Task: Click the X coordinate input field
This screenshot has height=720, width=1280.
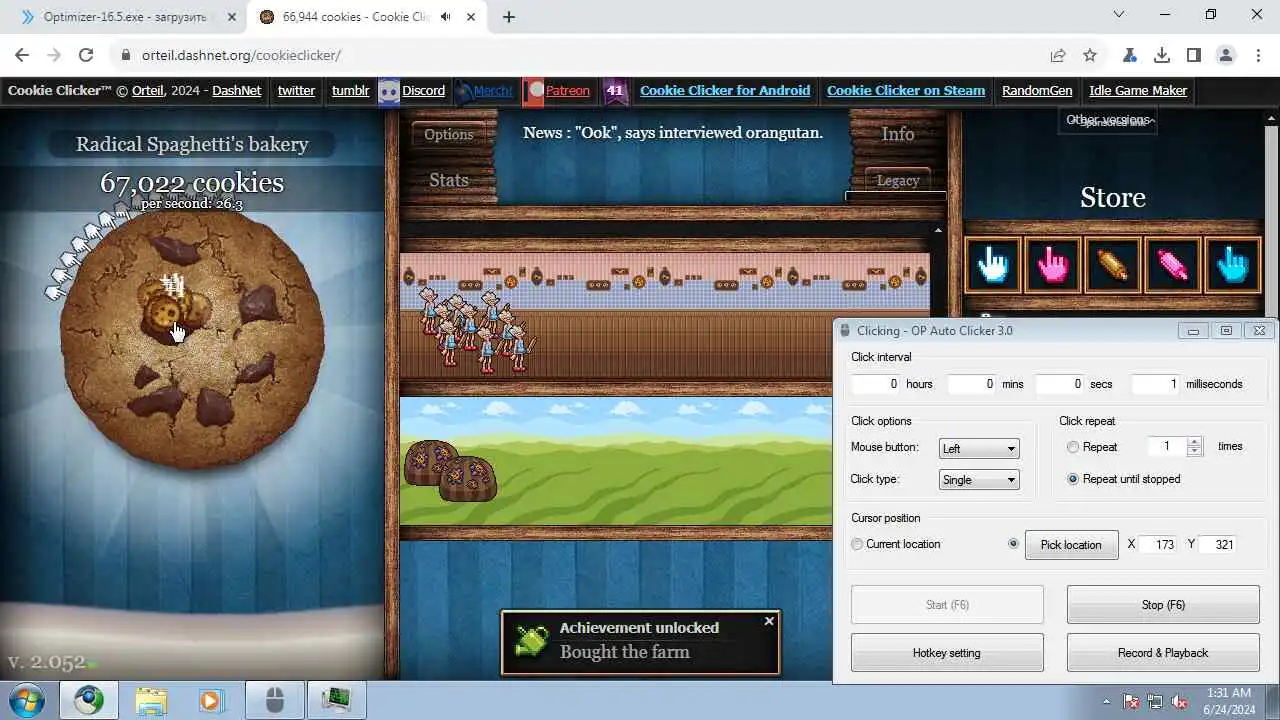Action: point(1158,545)
